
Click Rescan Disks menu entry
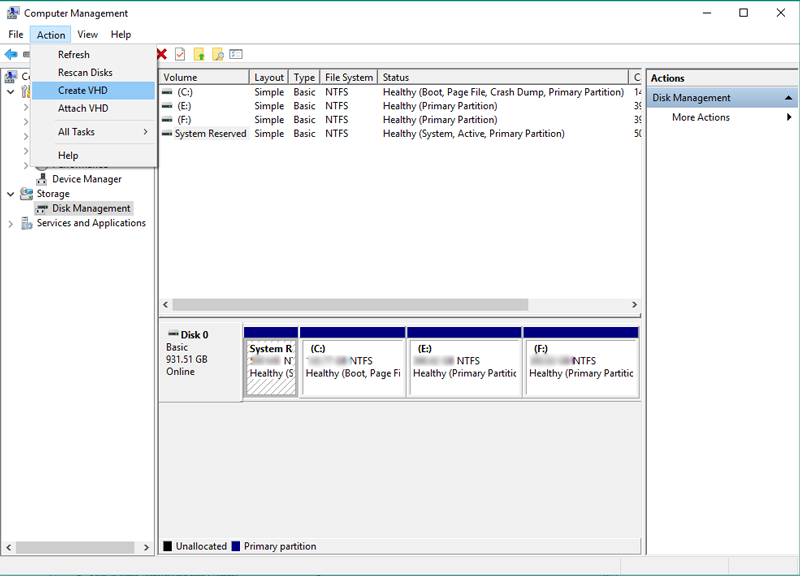click(x=85, y=72)
